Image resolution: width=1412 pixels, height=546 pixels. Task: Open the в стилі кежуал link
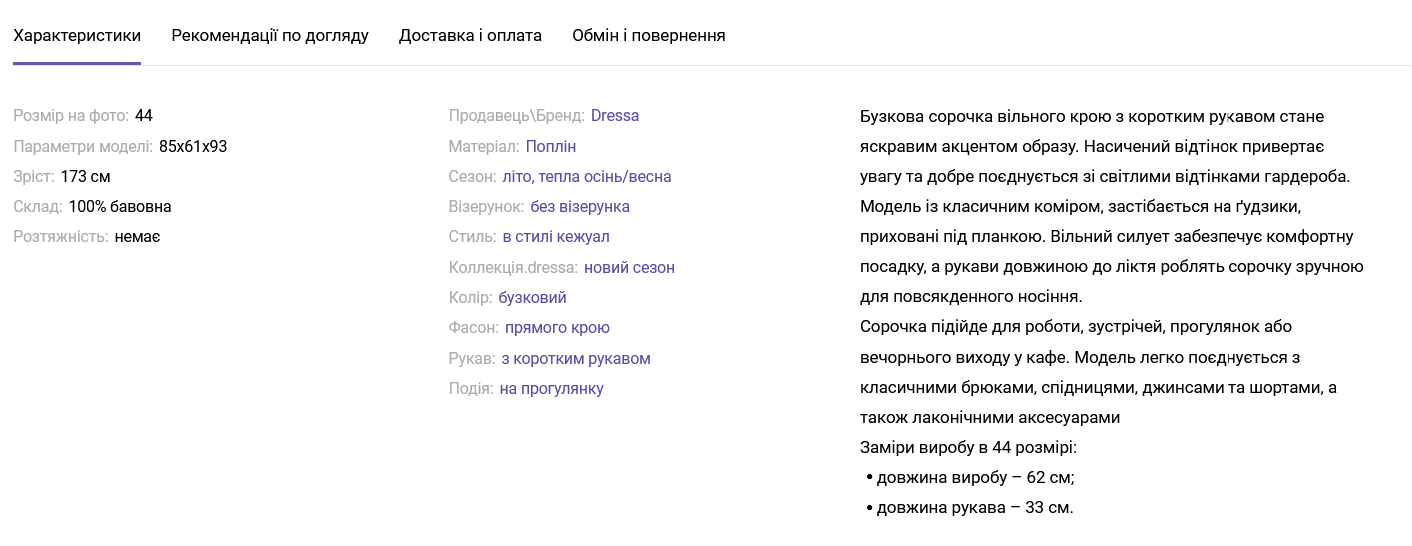pos(556,237)
